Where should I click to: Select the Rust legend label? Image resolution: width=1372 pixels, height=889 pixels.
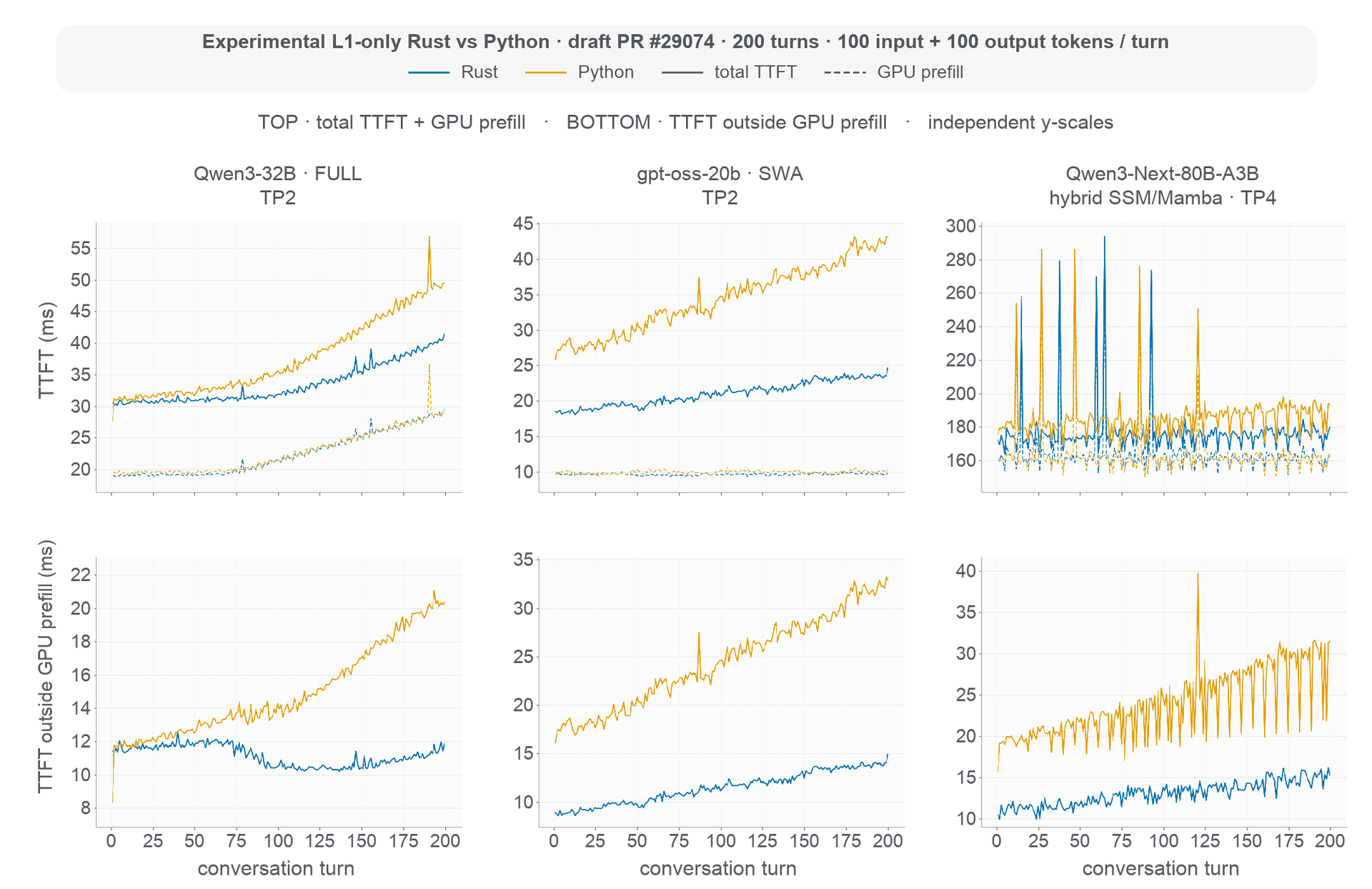point(479,72)
